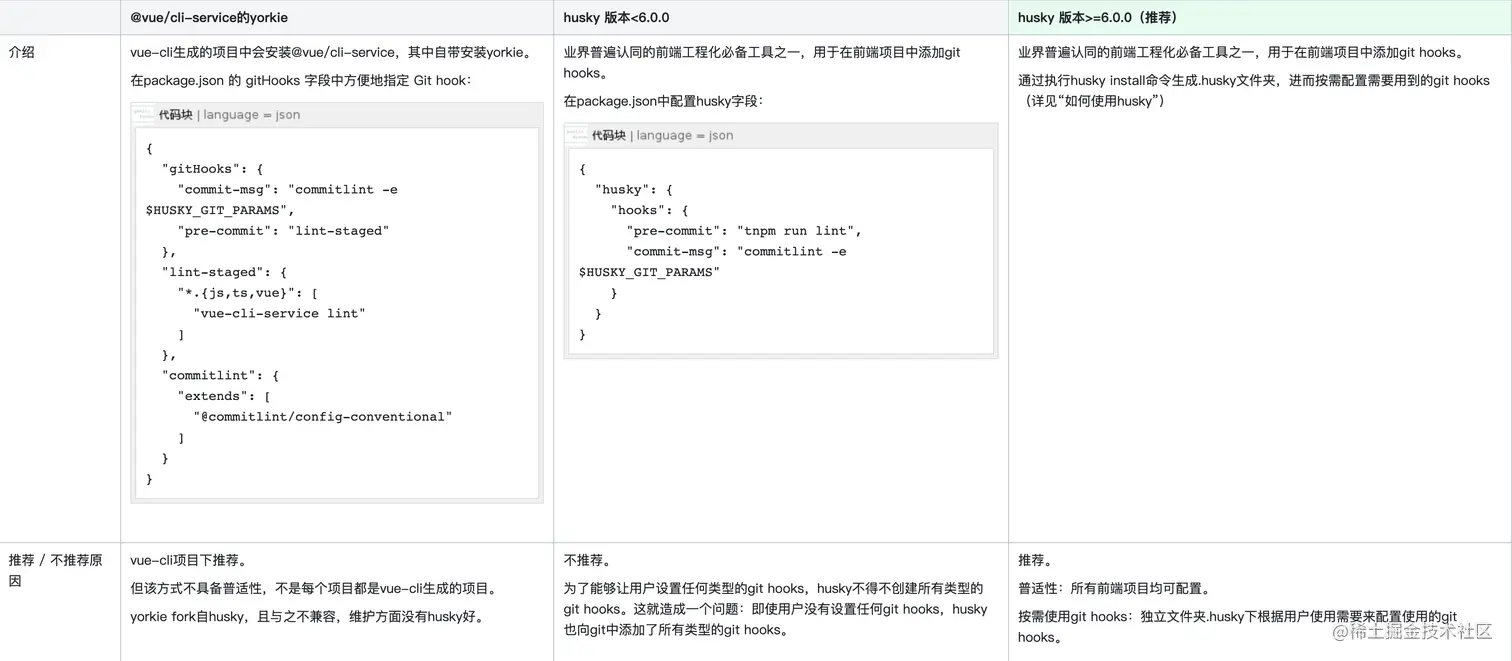Click the code block icon above the husky JSON

[x=578, y=136]
